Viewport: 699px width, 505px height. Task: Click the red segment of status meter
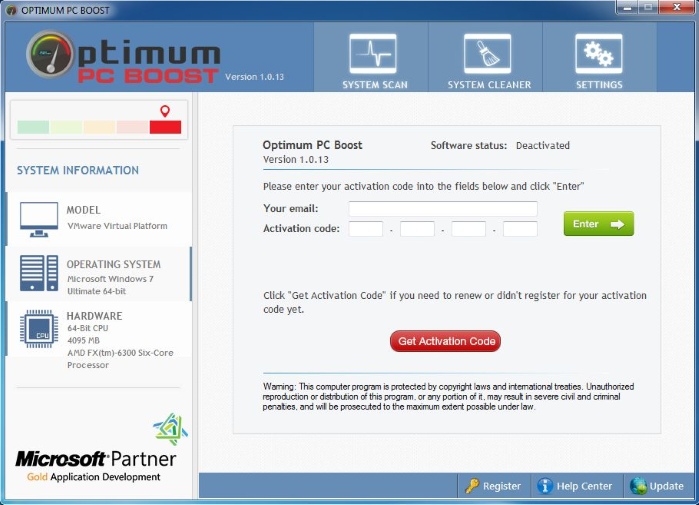[165, 127]
